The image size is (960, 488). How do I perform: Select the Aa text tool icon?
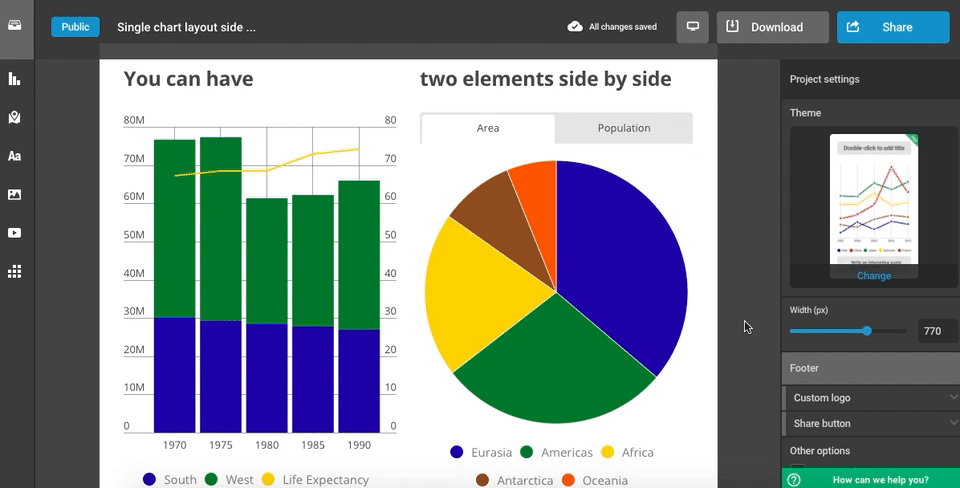14,156
